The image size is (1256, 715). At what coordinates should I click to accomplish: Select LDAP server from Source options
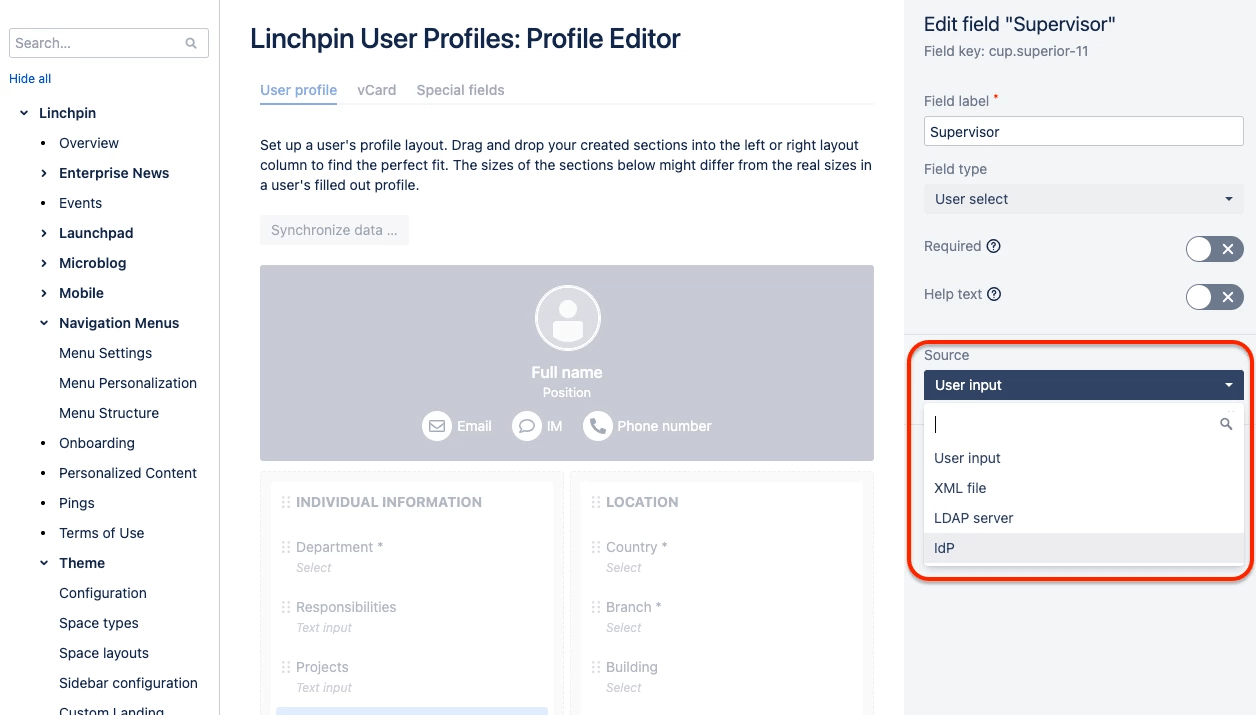coord(973,518)
